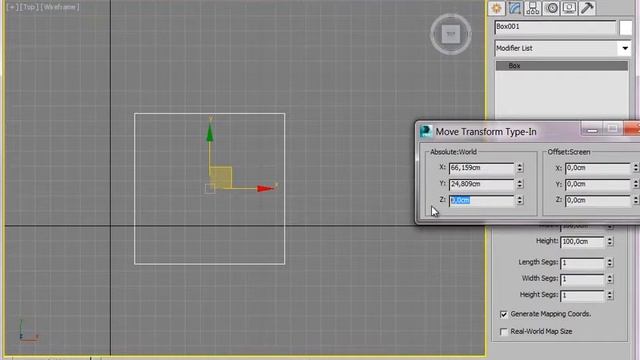This screenshot has height=360, width=640.
Task: Click the Width Segs field
Action: click(x=582, y=279)
